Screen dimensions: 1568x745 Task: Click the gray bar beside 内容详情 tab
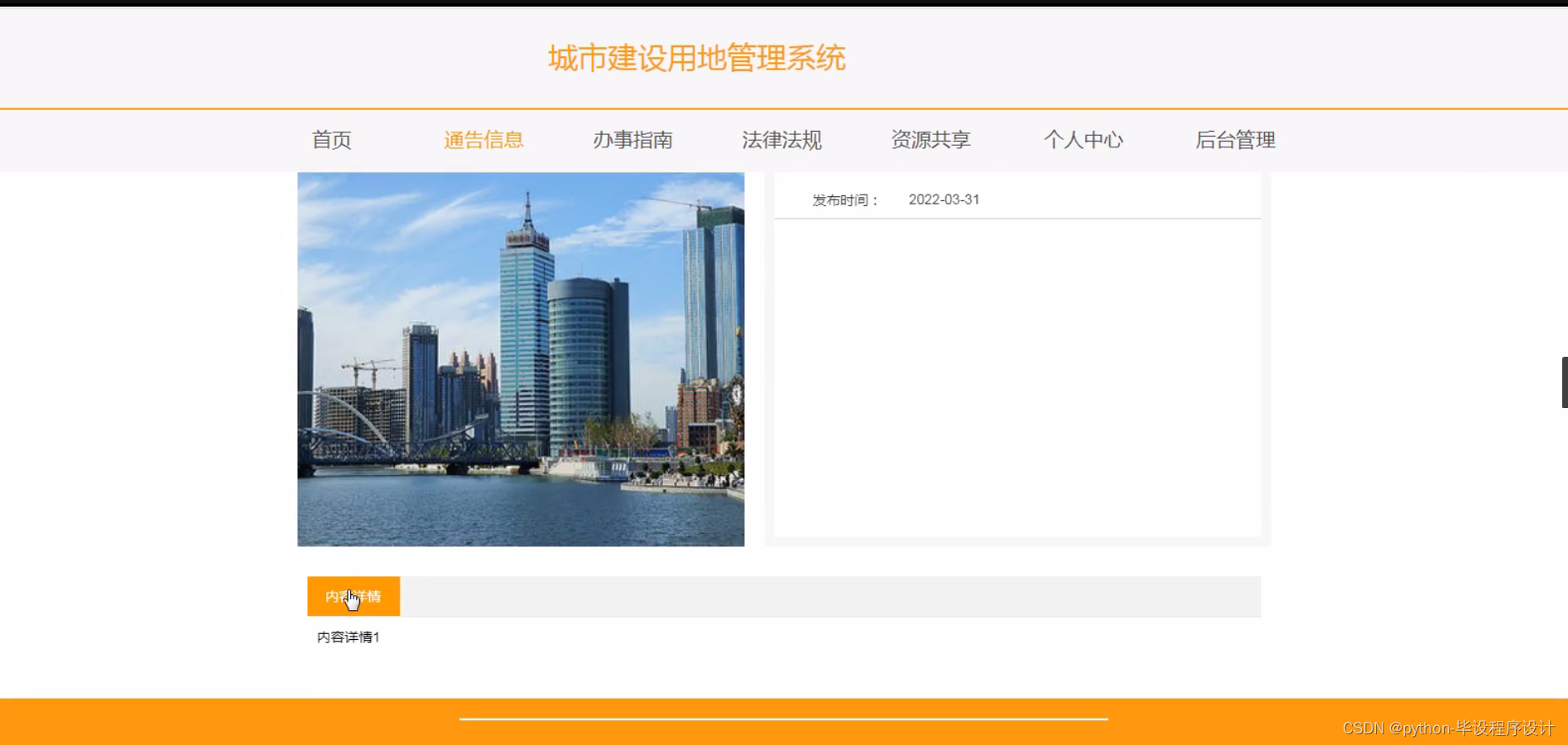[828, 596]
